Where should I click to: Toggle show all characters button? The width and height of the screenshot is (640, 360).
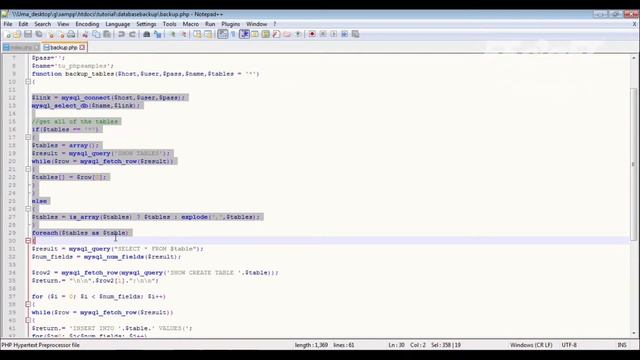233,34
